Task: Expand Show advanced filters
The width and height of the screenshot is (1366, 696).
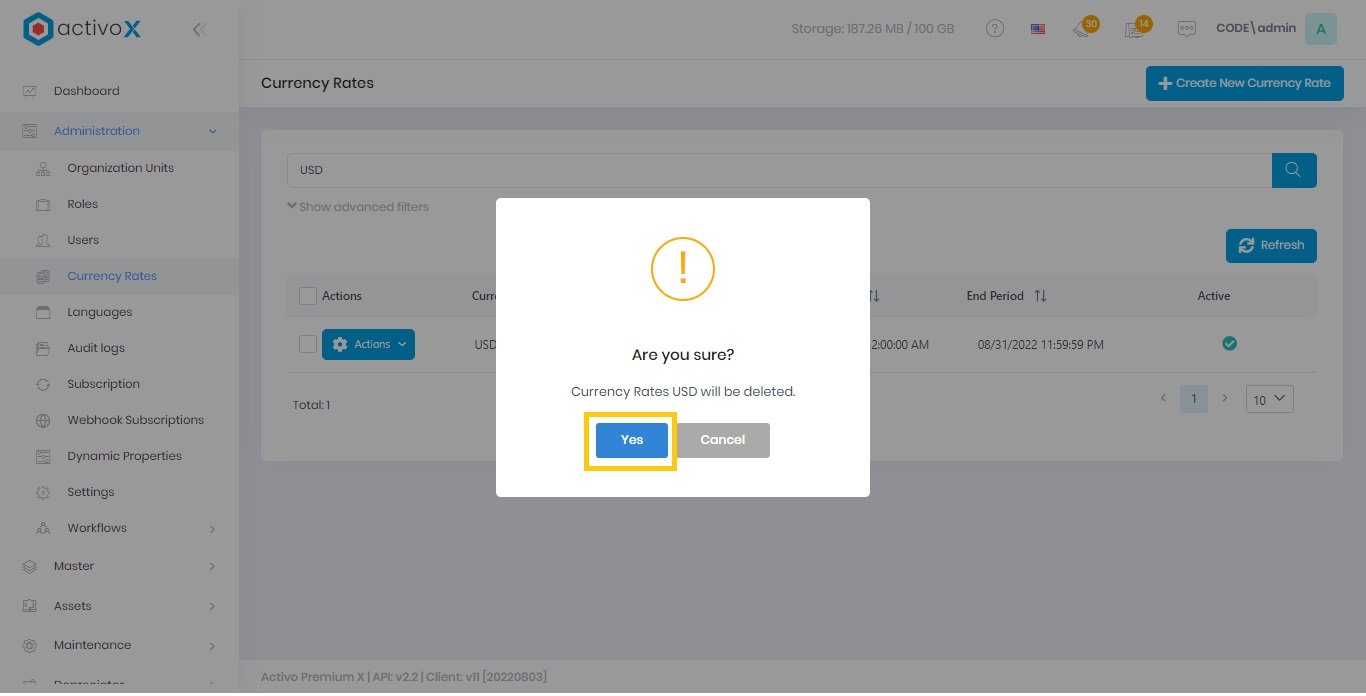Action: [358, 207]
